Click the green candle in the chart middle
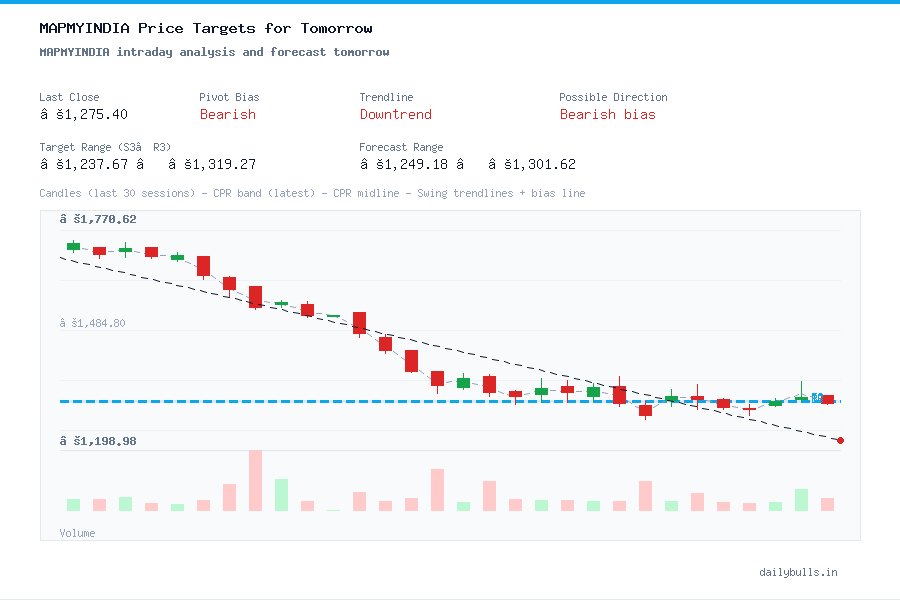Image resolution: width=900 pixels, height=600 pixels. coord(463,382)
